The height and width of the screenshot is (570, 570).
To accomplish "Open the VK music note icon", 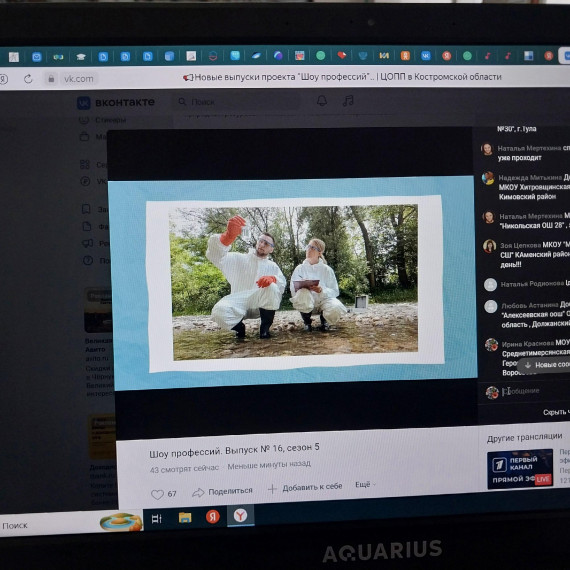I will pos(348,101).
